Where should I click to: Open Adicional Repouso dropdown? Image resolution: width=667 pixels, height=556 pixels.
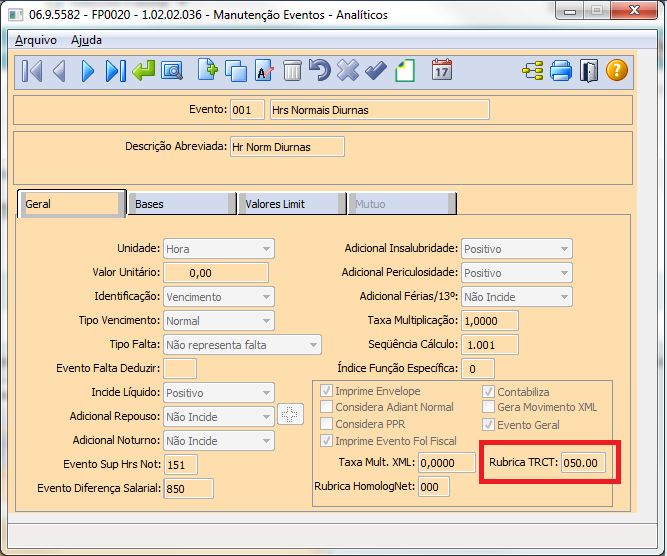click(219, 416)
